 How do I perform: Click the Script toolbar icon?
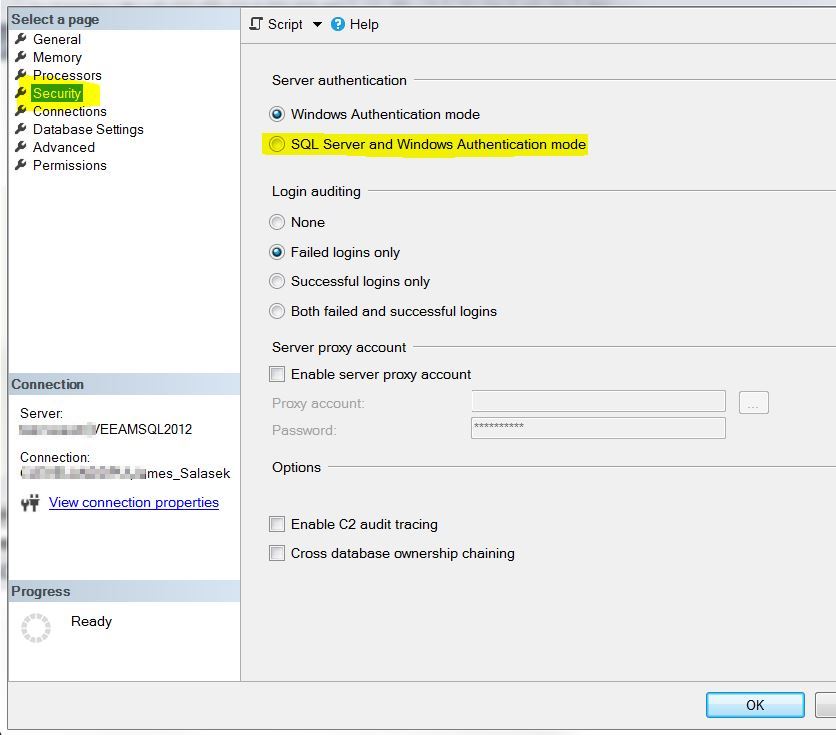(257, 24)
